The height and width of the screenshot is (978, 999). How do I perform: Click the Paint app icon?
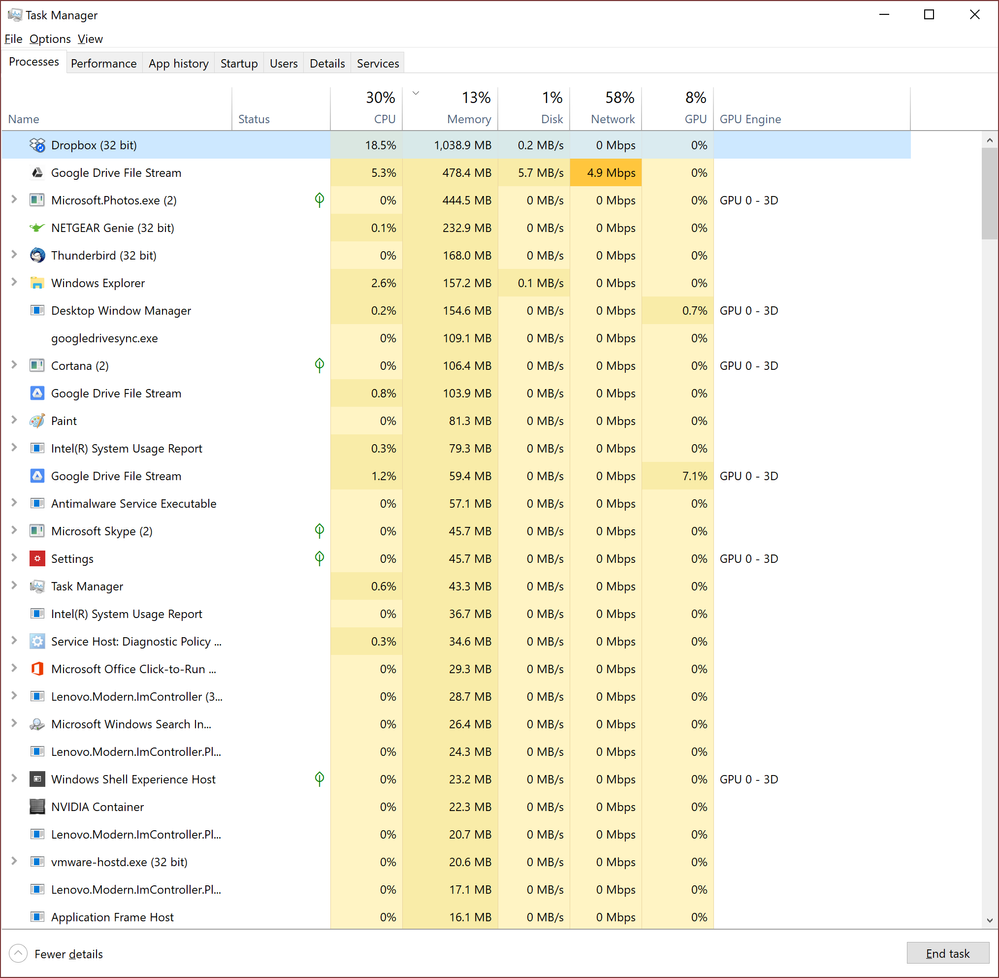[37, 421]
